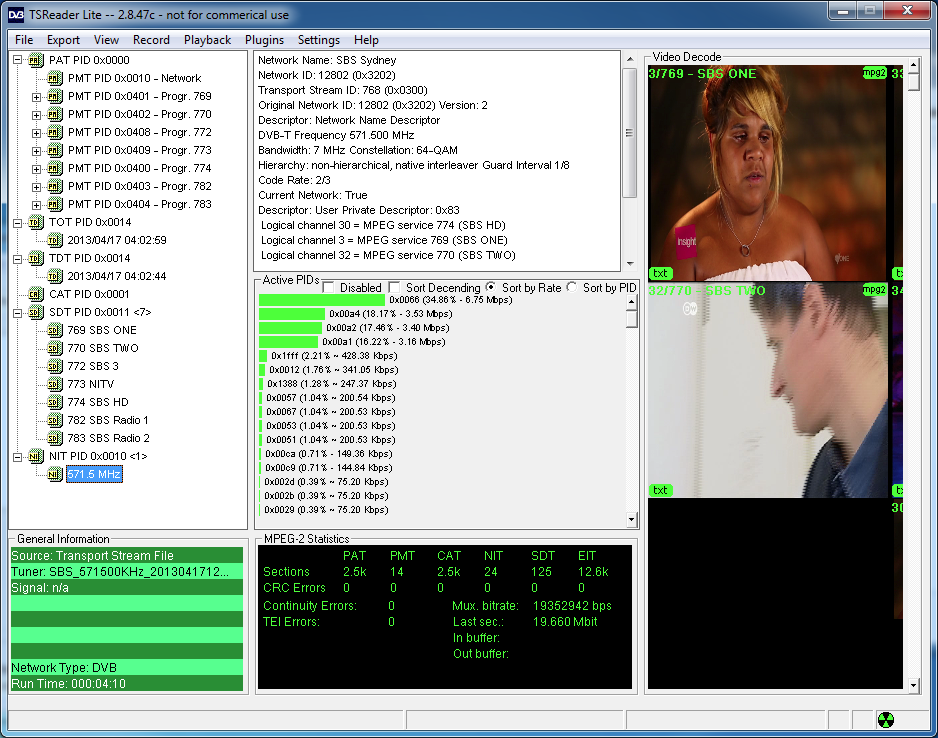The height and width of the screenshot is (738, 938).
Task: Click the SDT icon next to 770 SBS TWO
Action: click(x=56, y=348)
